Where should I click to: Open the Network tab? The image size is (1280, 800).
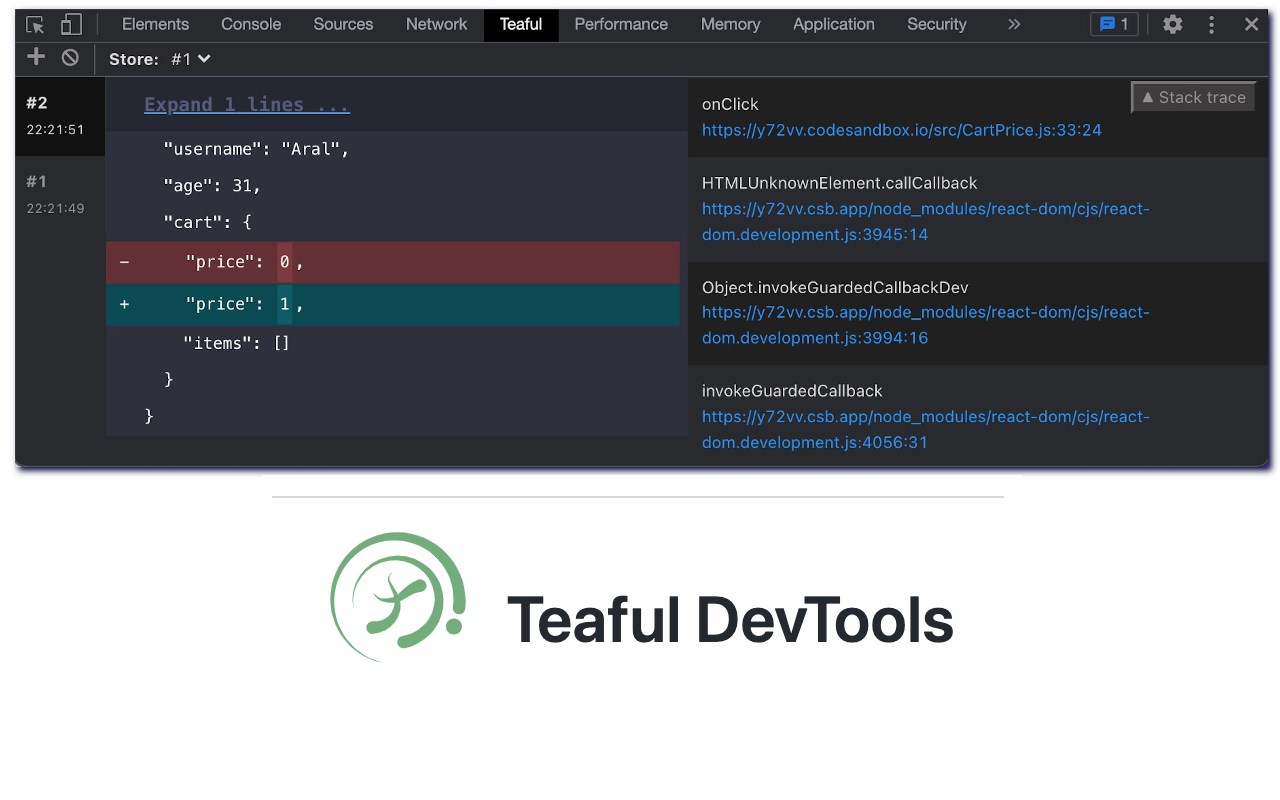click(436, 24)
